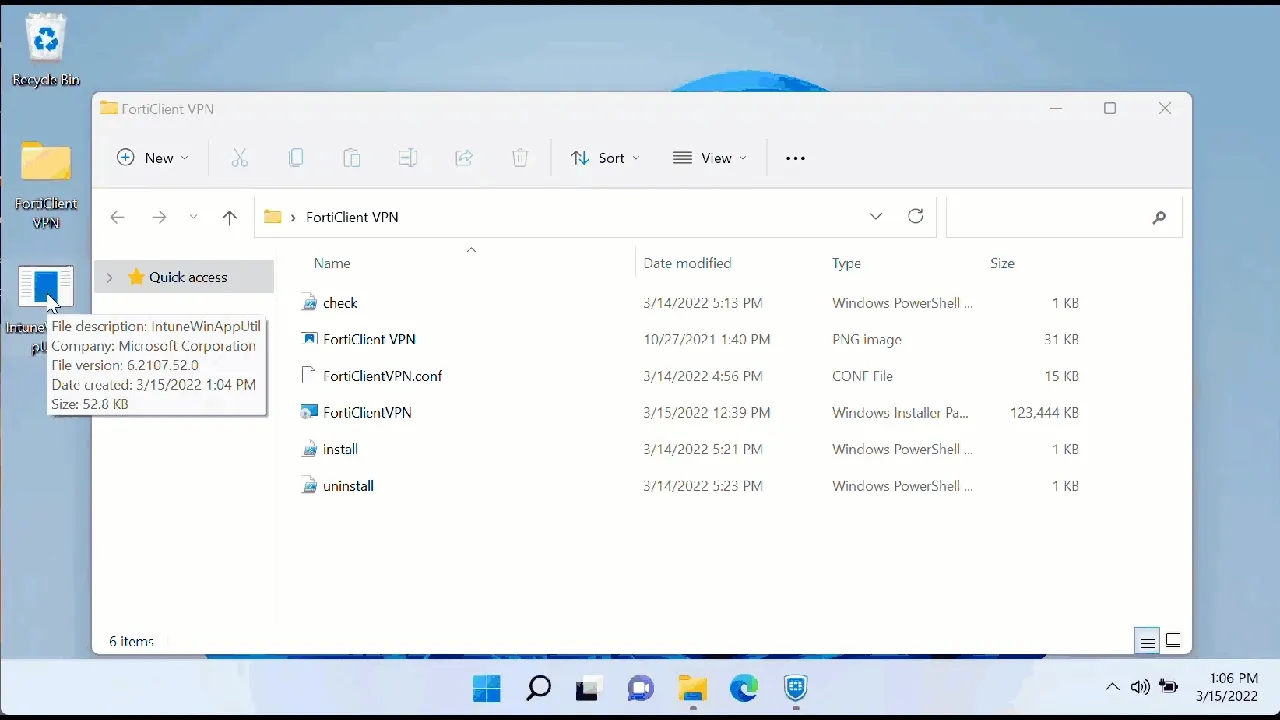Open the New item dropdown
This screenshot has height=720, width=1280.
[x=153, y=158]
